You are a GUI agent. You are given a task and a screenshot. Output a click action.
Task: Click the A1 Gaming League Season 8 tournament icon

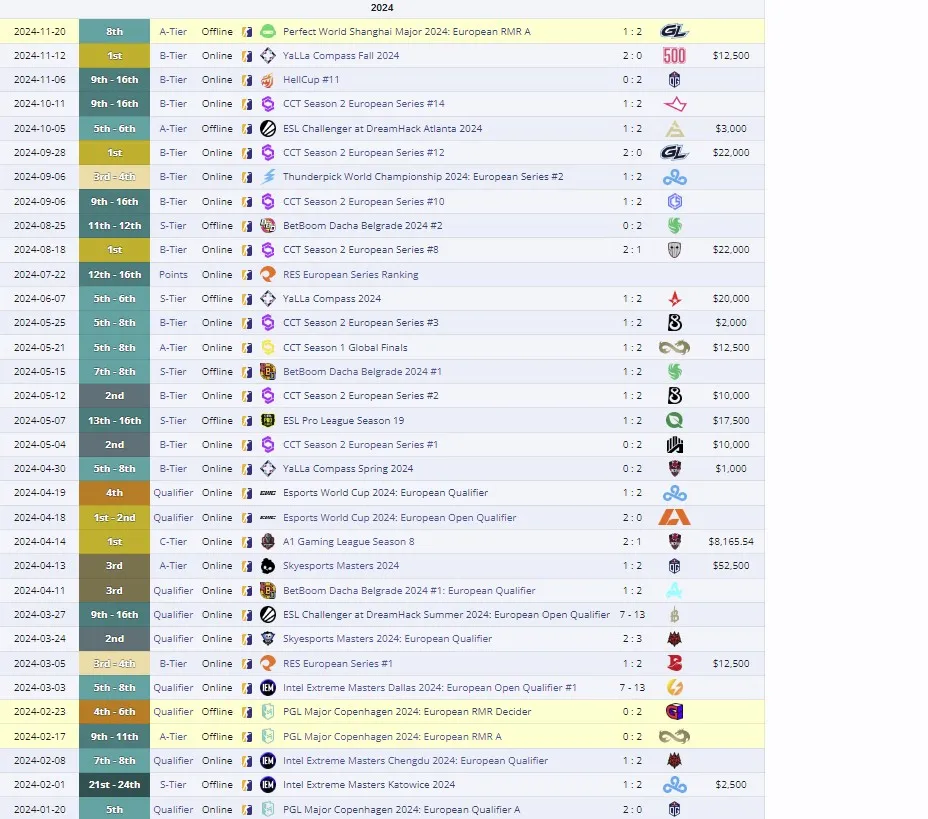click(268, 541)
